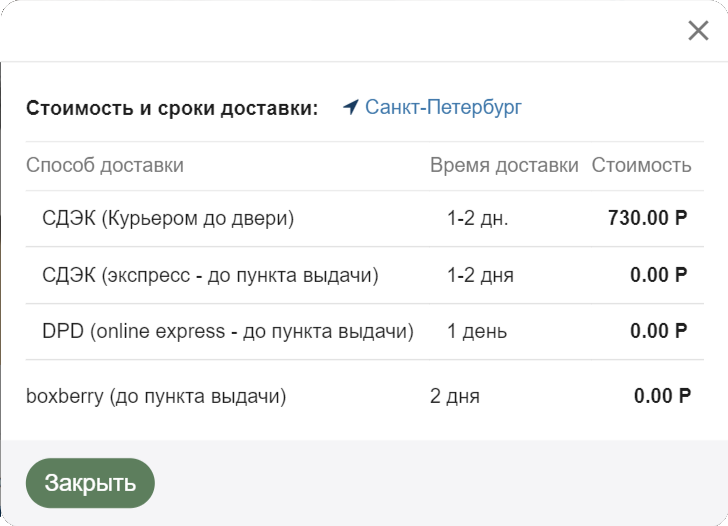Click the Стоимость и сроки доставки heading
The height and width of the screenshot is (526, 728).
tap(172, 108)
